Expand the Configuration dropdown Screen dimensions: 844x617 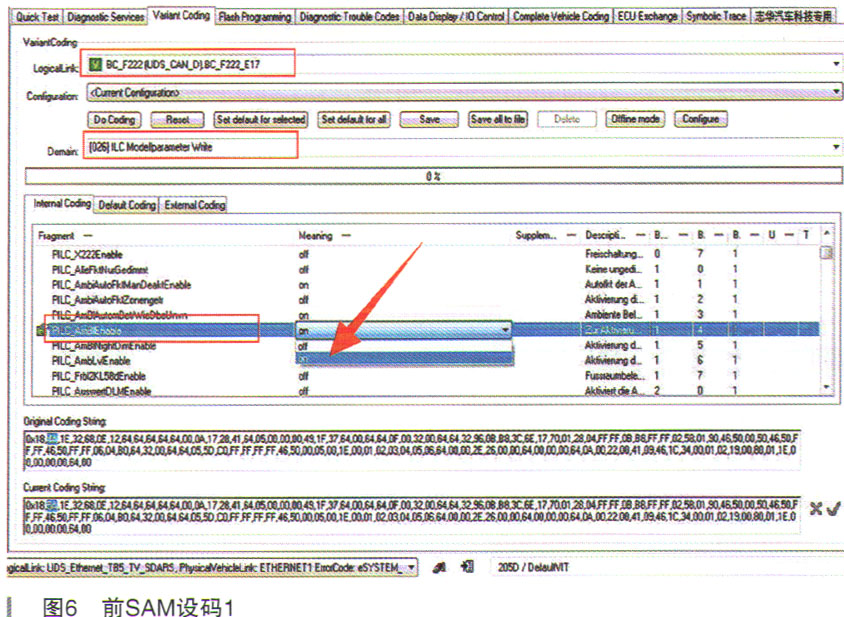836,93
